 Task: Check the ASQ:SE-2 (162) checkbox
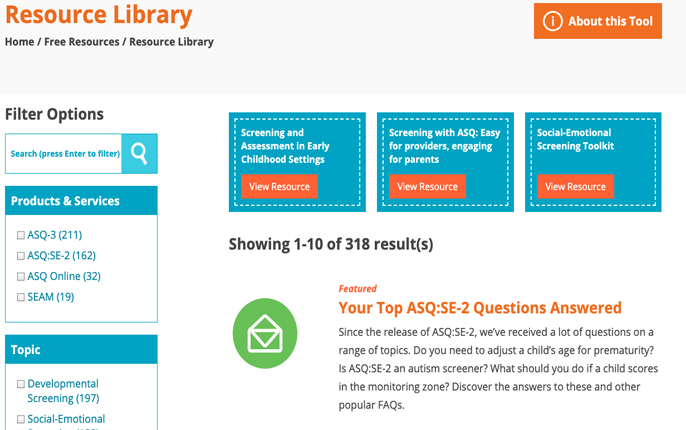click(21, 256)
